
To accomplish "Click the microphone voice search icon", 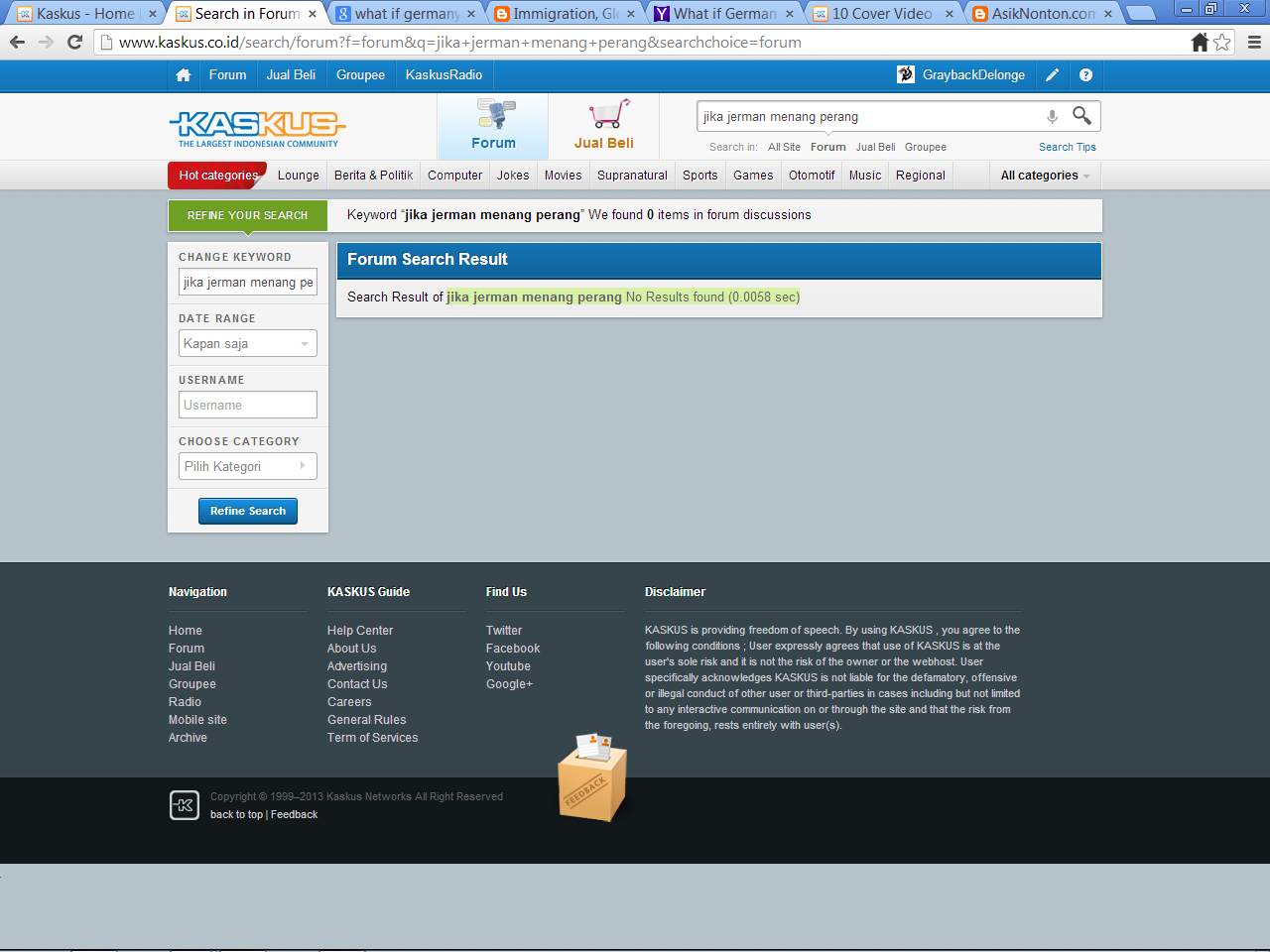I will [1052, 116].
